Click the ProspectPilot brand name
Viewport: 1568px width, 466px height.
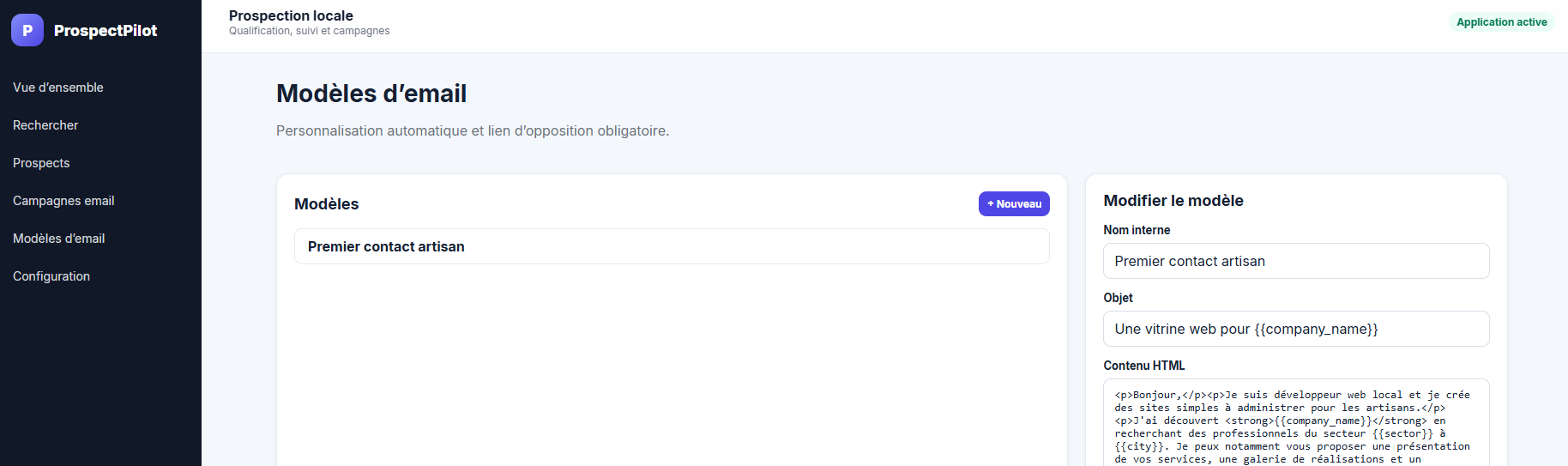[x=106, y=31]
